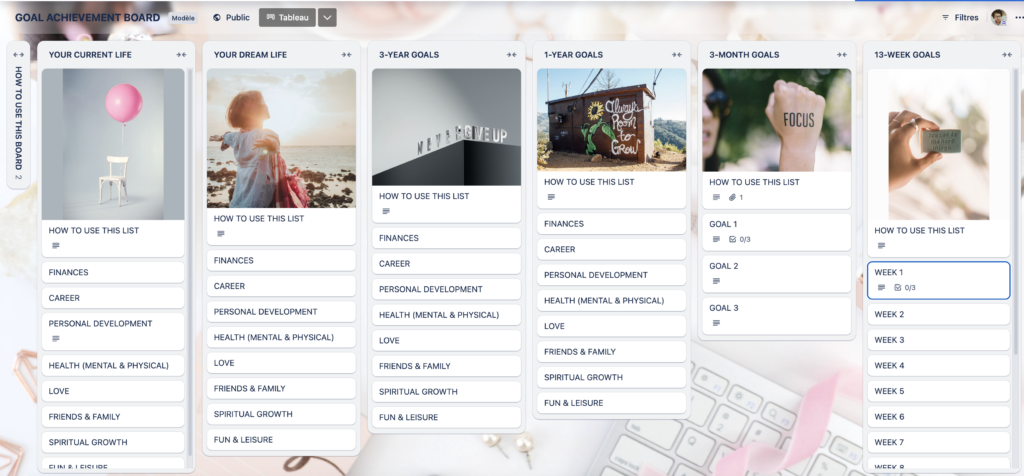Click the checklist 0/3 icon on GOAL 1
This screenshot has height=476, width=1024.
[x=740, y=239]
